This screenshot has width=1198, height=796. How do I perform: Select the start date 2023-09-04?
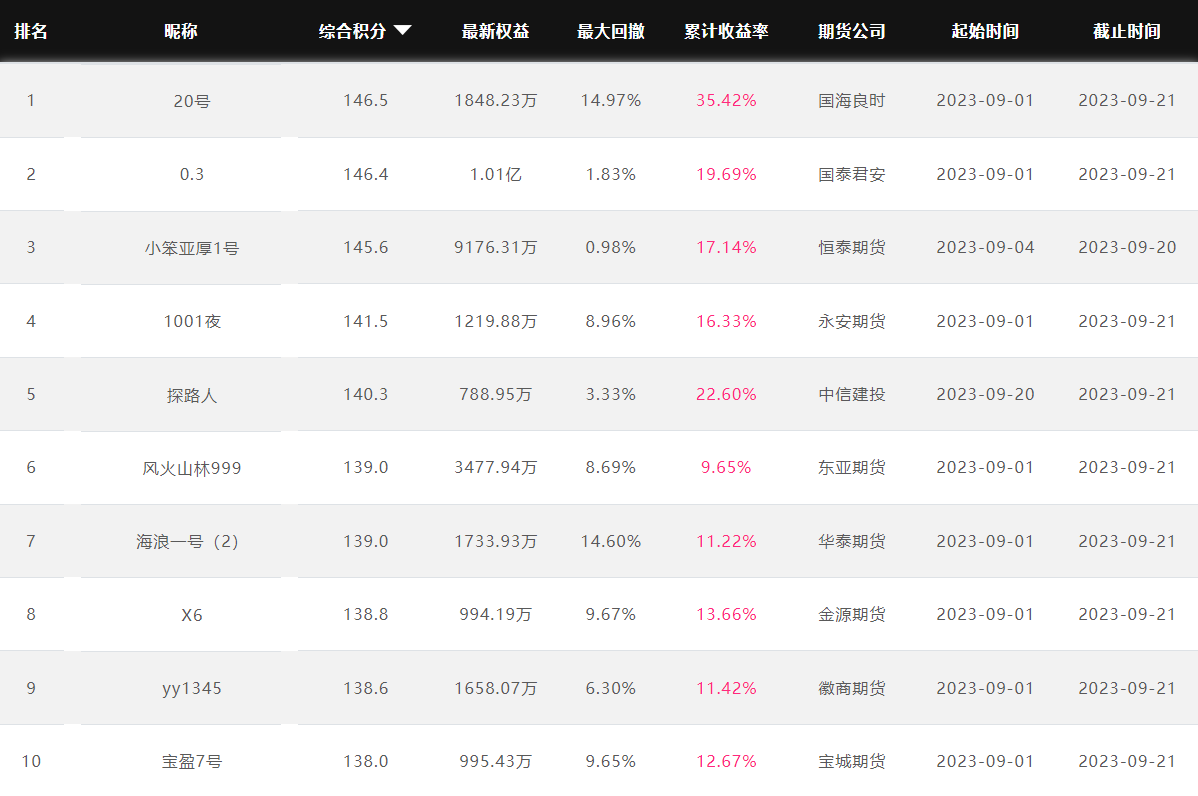click(x=986, y=248)
